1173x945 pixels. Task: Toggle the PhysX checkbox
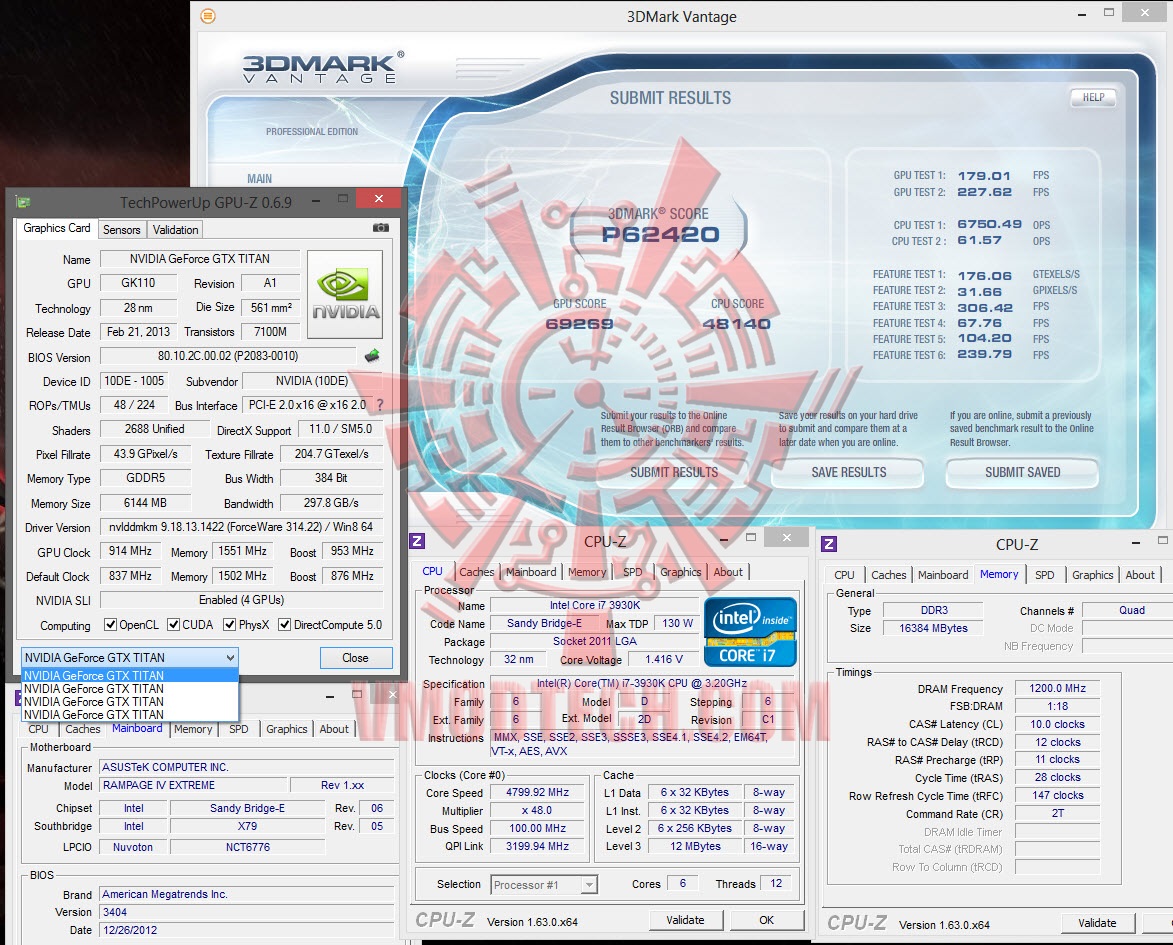[230, 625]
